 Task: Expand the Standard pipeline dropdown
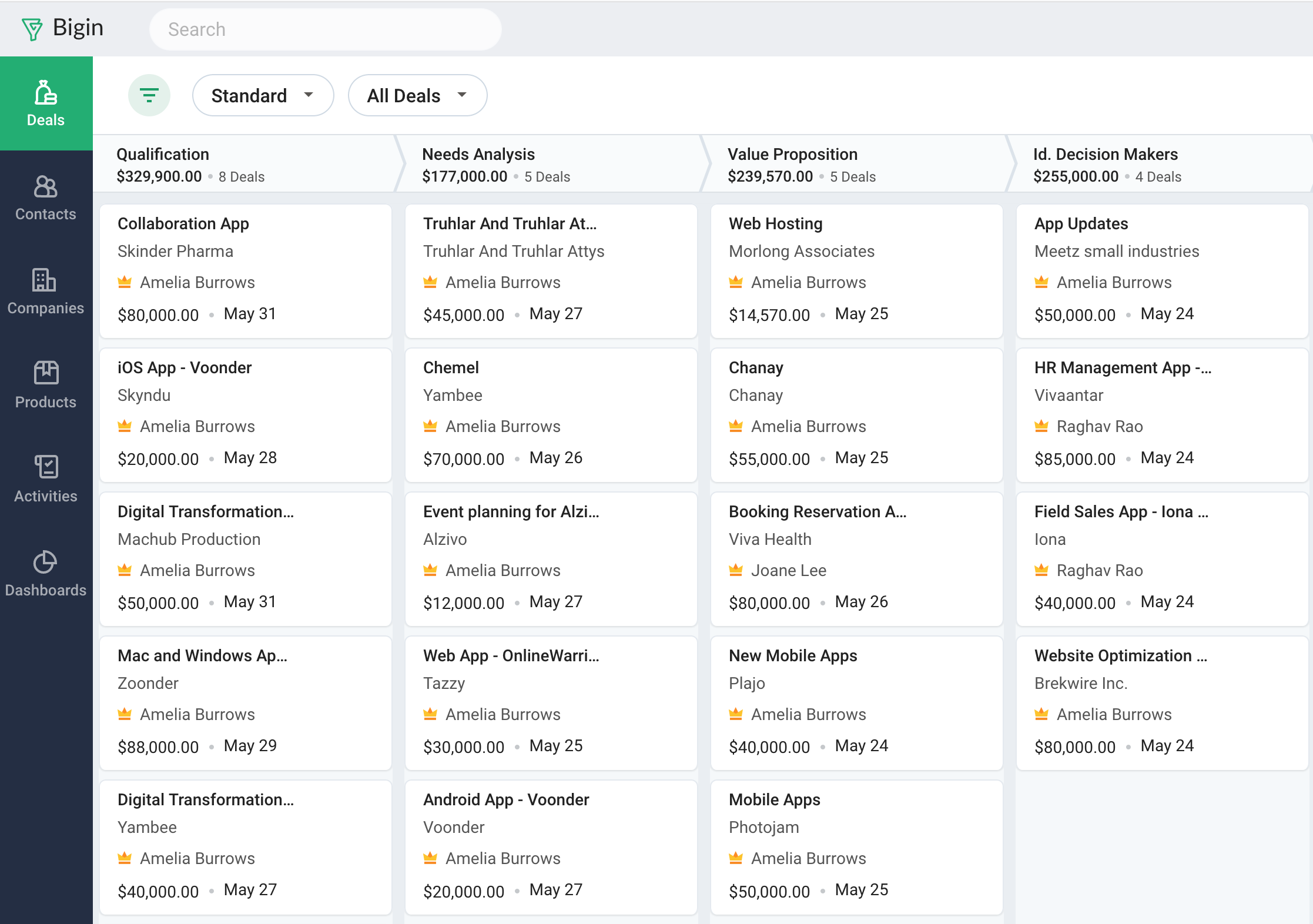[263, 95]
